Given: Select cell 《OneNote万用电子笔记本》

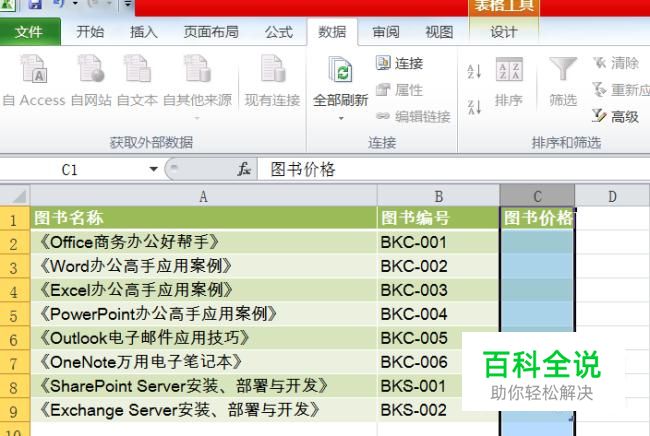Looking at the screenshot, I should pos(203,362).
